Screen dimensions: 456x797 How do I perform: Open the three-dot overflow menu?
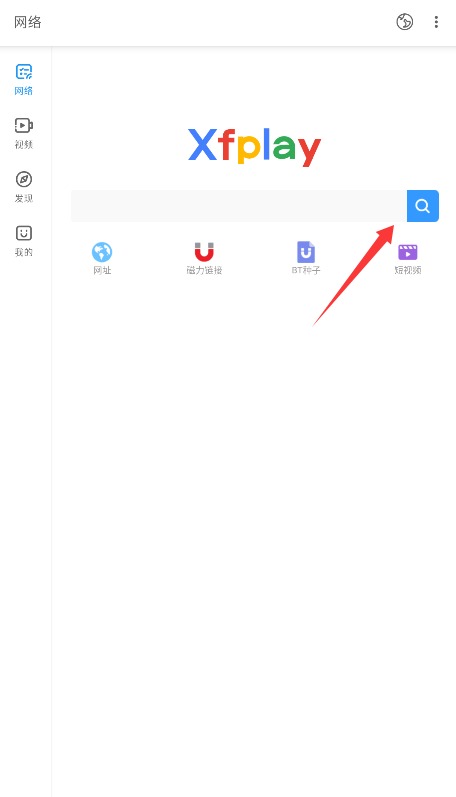[436, 22]
